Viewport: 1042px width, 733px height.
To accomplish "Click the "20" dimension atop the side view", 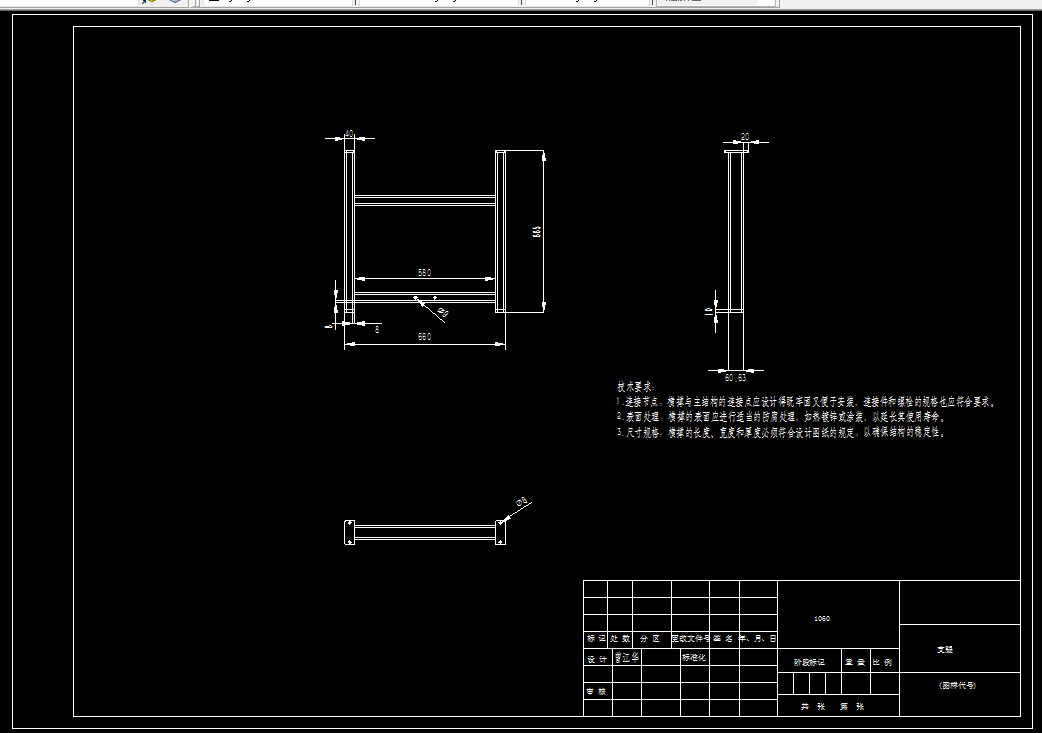I will point(745,137).
